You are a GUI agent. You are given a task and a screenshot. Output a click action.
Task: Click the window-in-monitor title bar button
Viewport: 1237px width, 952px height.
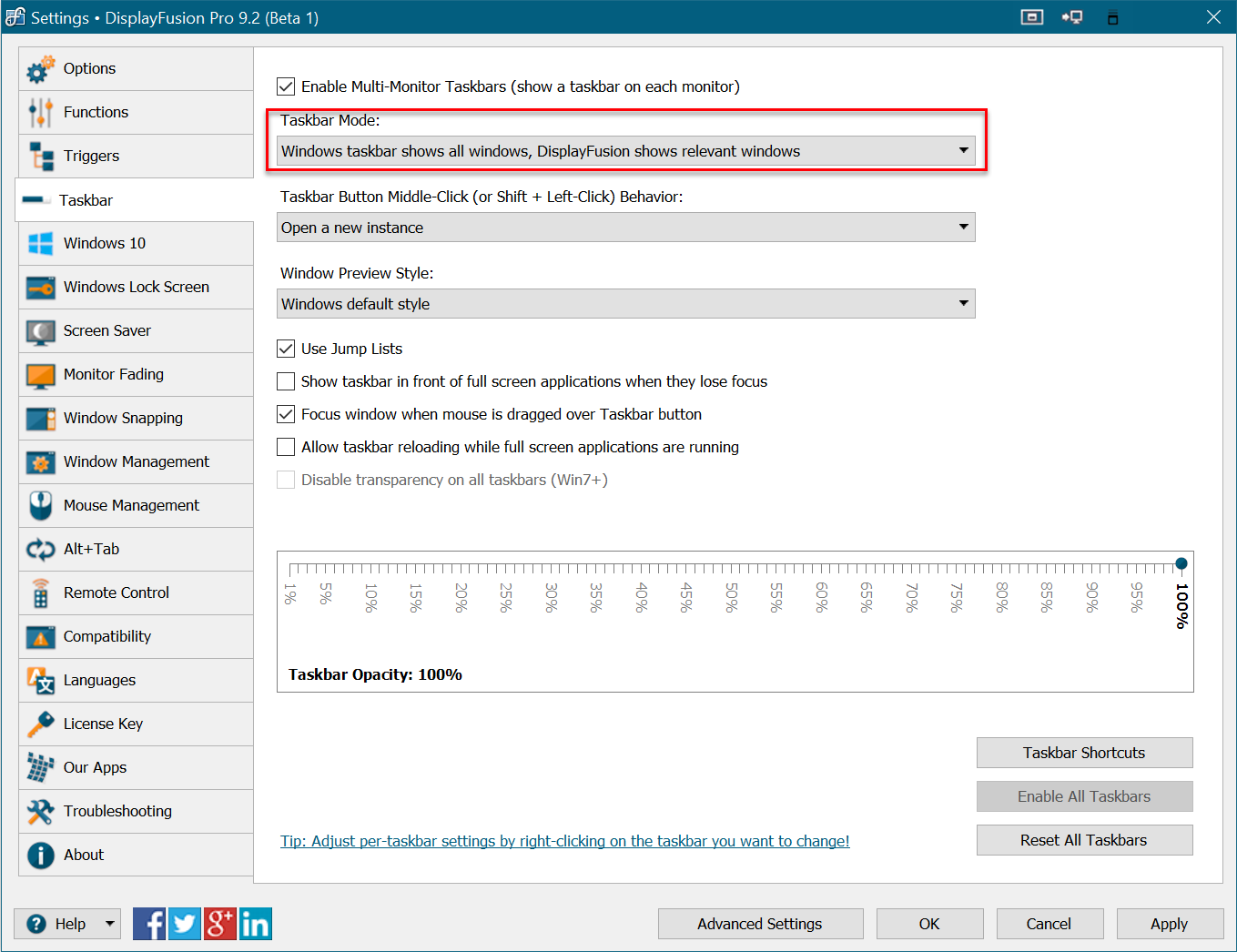point(1032,17)
